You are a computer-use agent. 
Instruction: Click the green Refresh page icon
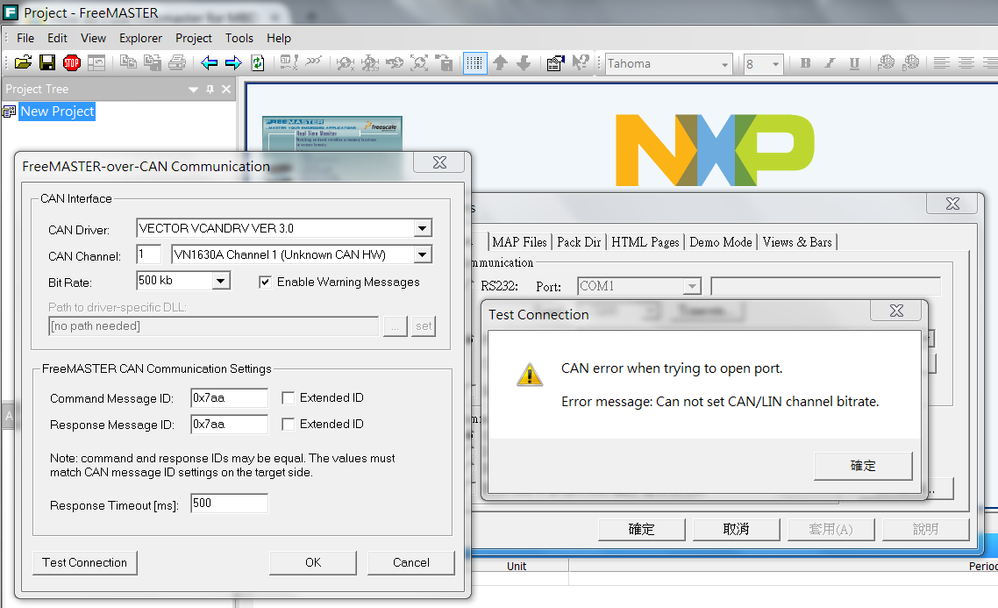point(258,62)
